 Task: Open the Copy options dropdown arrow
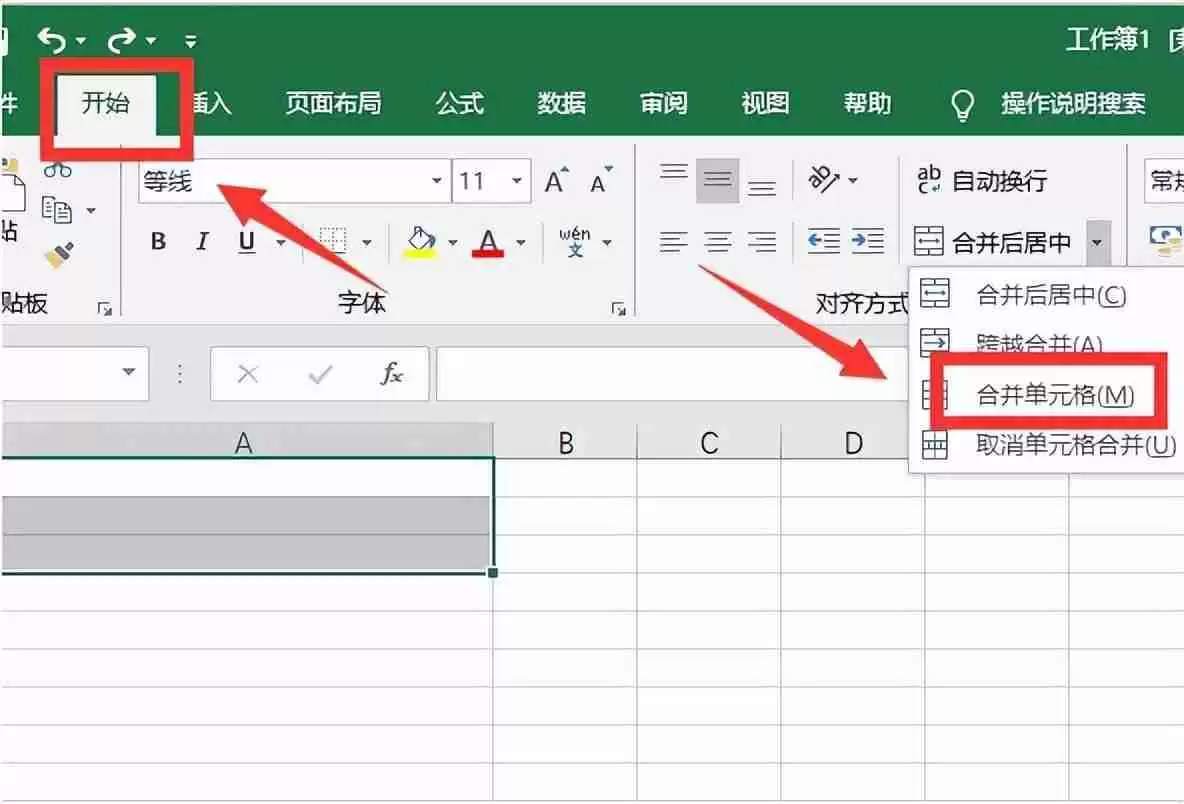[91, 210]
